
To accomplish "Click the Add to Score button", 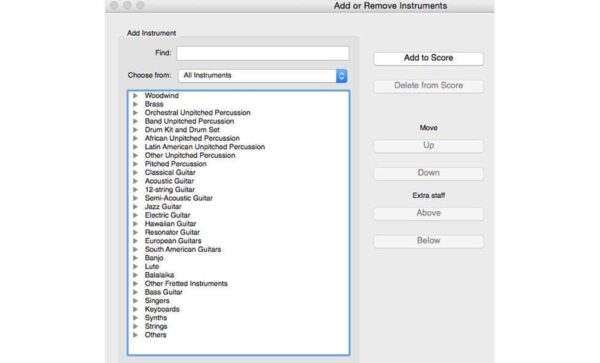I will pyautogui.click(x=429, y=58).
